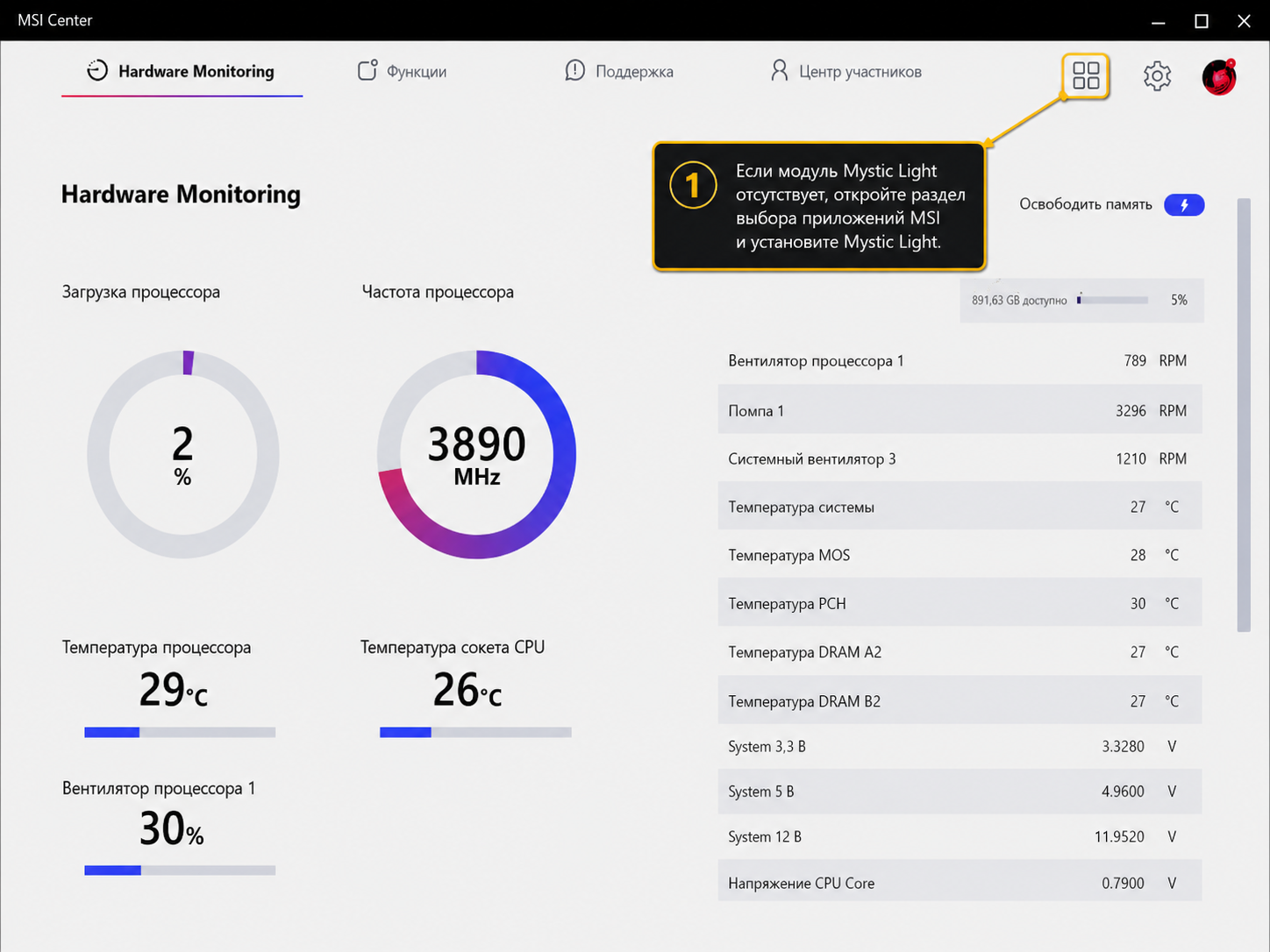Click the 30% fan speed value

172,828
